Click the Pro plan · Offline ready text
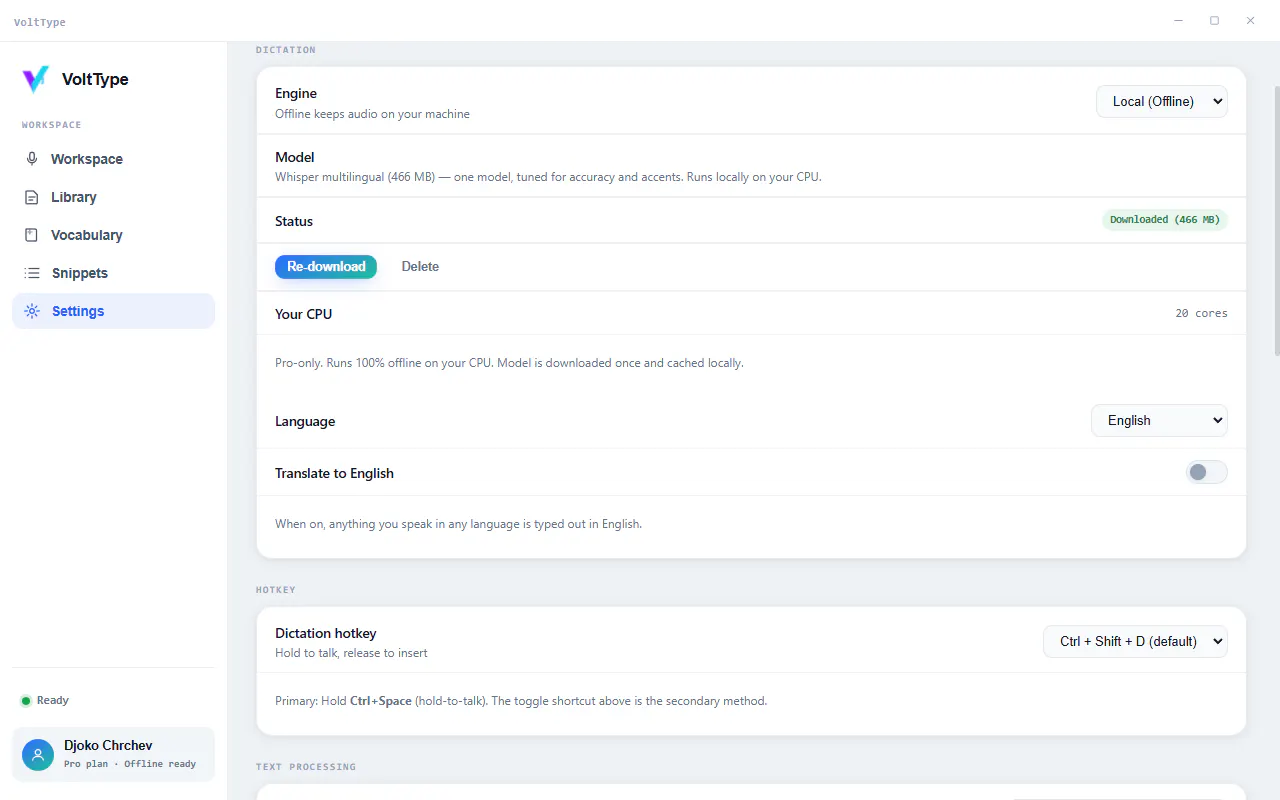Viewport: 1280px width, 800px height. [130, 764]
